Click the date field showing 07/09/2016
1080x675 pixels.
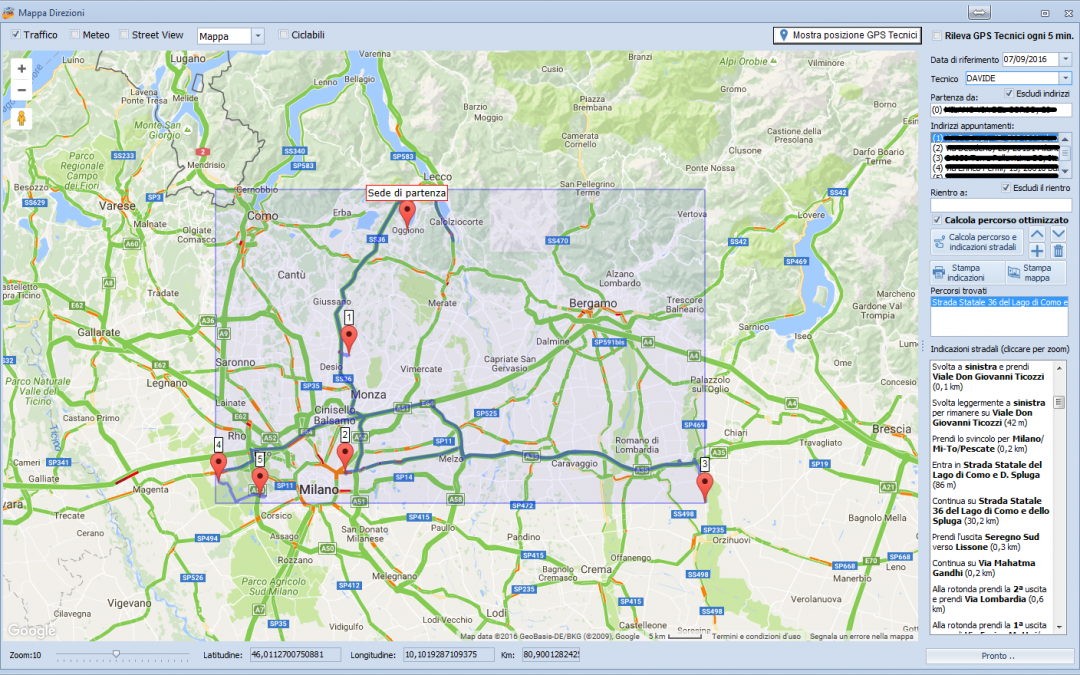[x=1030, y=59]
